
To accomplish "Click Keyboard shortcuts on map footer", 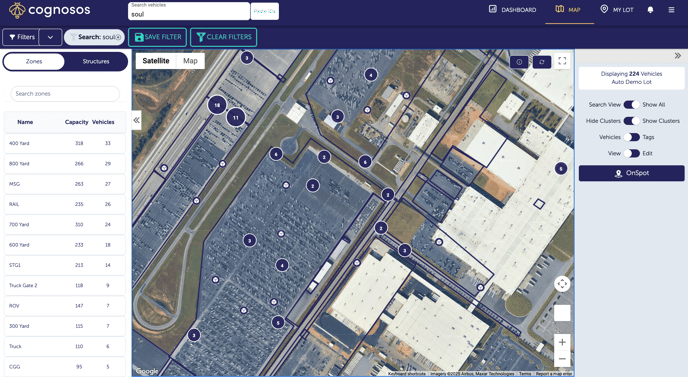I will point(407,374).
